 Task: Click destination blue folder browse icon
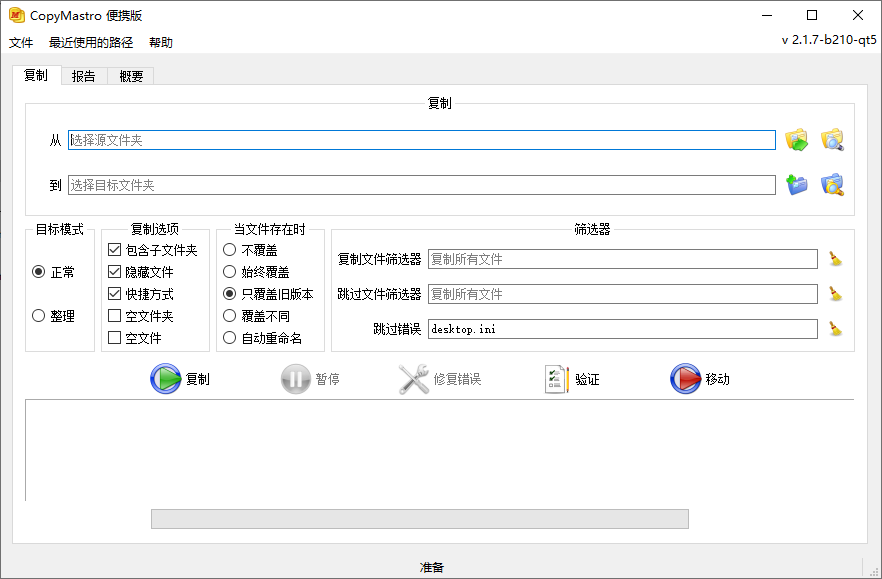coord(796,185)
